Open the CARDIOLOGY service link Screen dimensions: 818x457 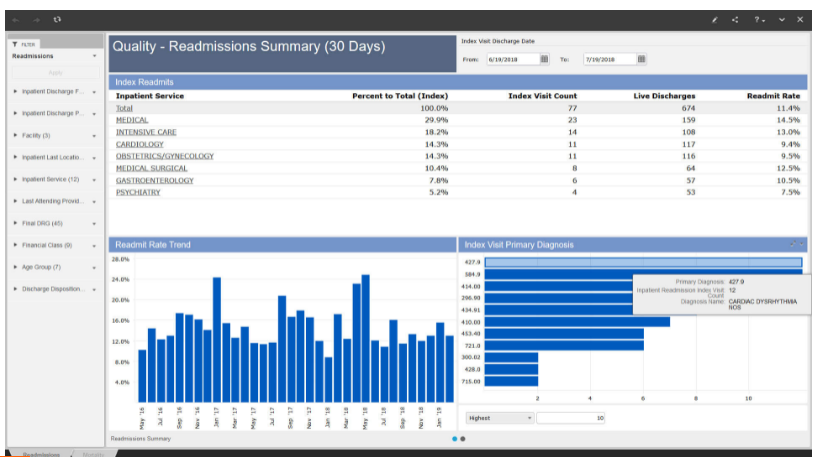[138, 144]
